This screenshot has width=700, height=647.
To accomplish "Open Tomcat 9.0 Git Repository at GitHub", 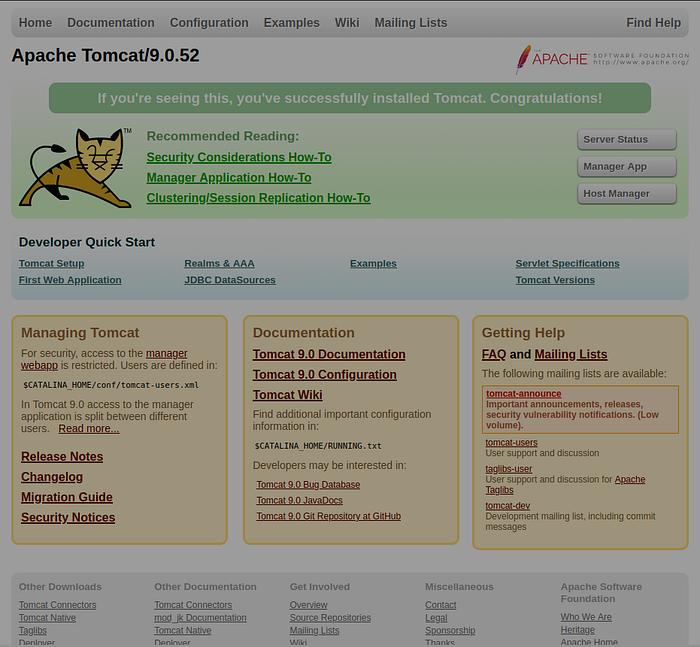I will pyautogui.click(x=328, y=517).
